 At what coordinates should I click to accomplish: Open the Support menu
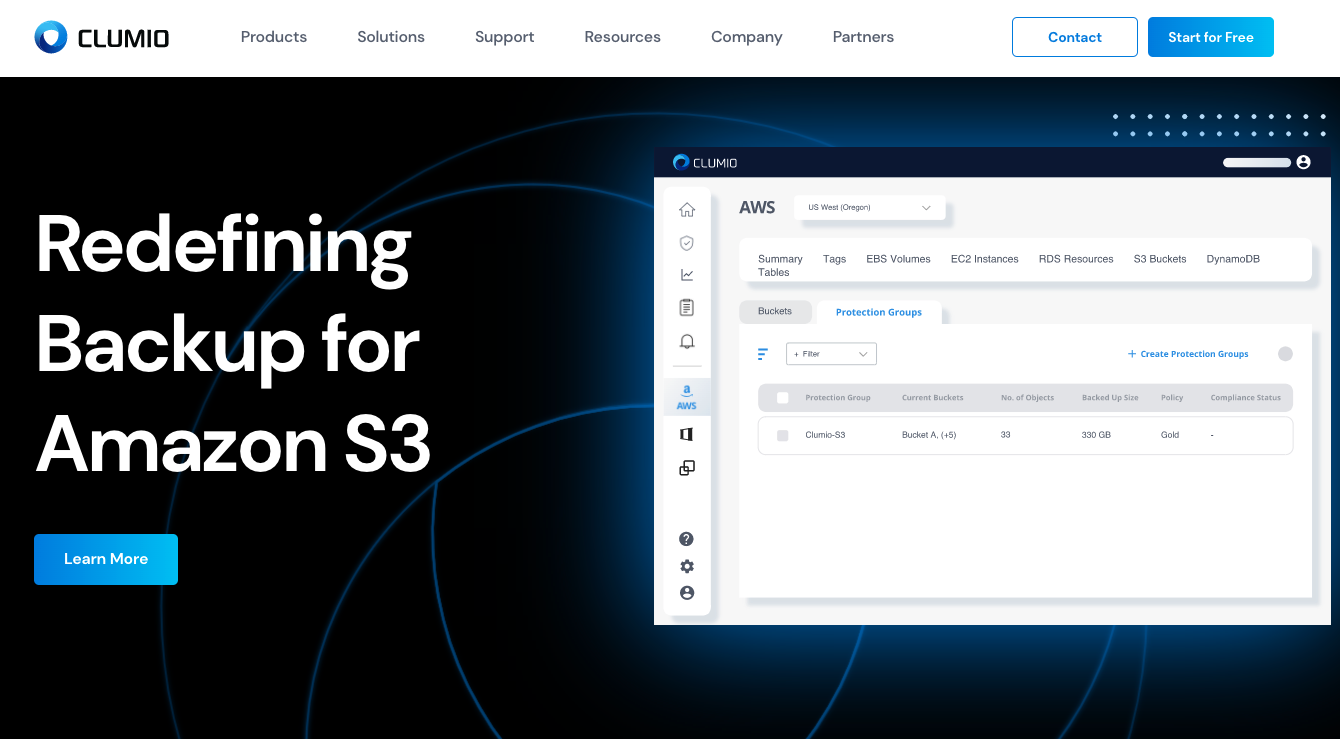[505, 37]
